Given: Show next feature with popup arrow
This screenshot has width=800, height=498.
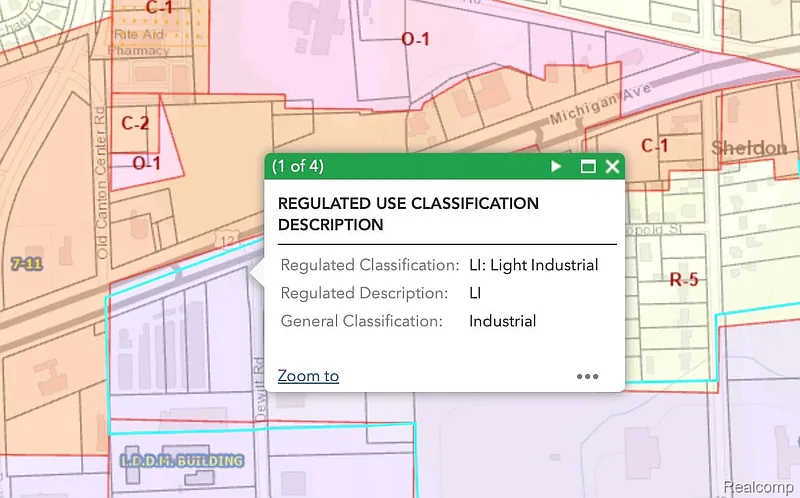Looking at the screenshot, I should point(557,166).
